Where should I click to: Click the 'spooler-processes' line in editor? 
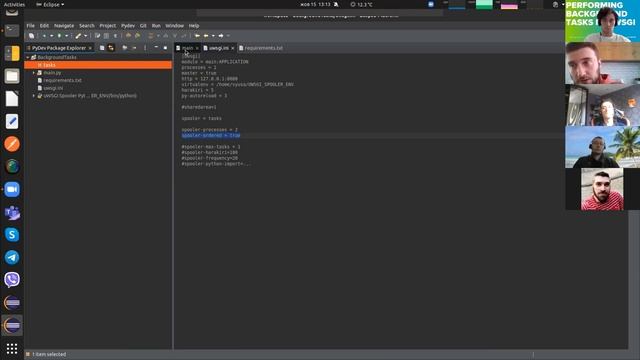209,130
